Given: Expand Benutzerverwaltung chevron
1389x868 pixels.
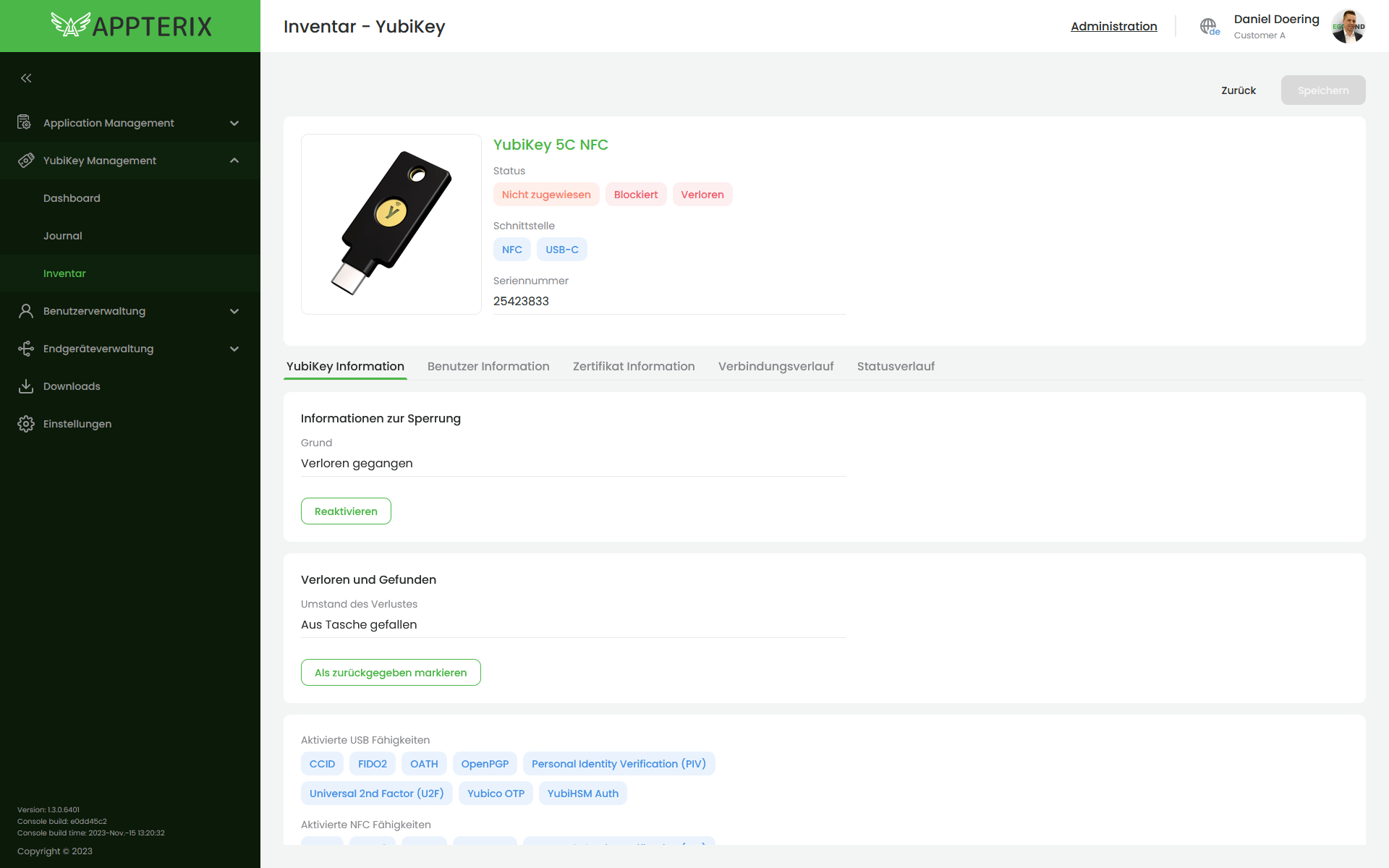Looking at the screenshot, I should pyautogui.click(x=234, y=311).
